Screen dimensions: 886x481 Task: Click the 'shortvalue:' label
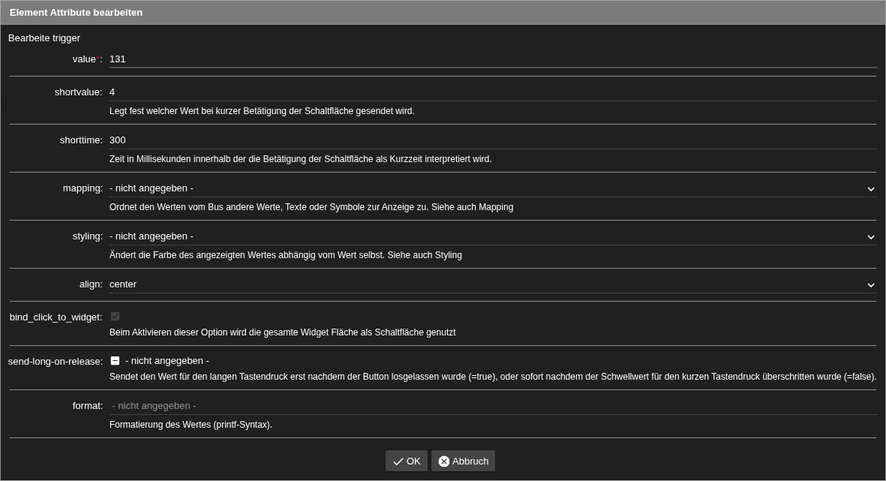coord(79,92)
